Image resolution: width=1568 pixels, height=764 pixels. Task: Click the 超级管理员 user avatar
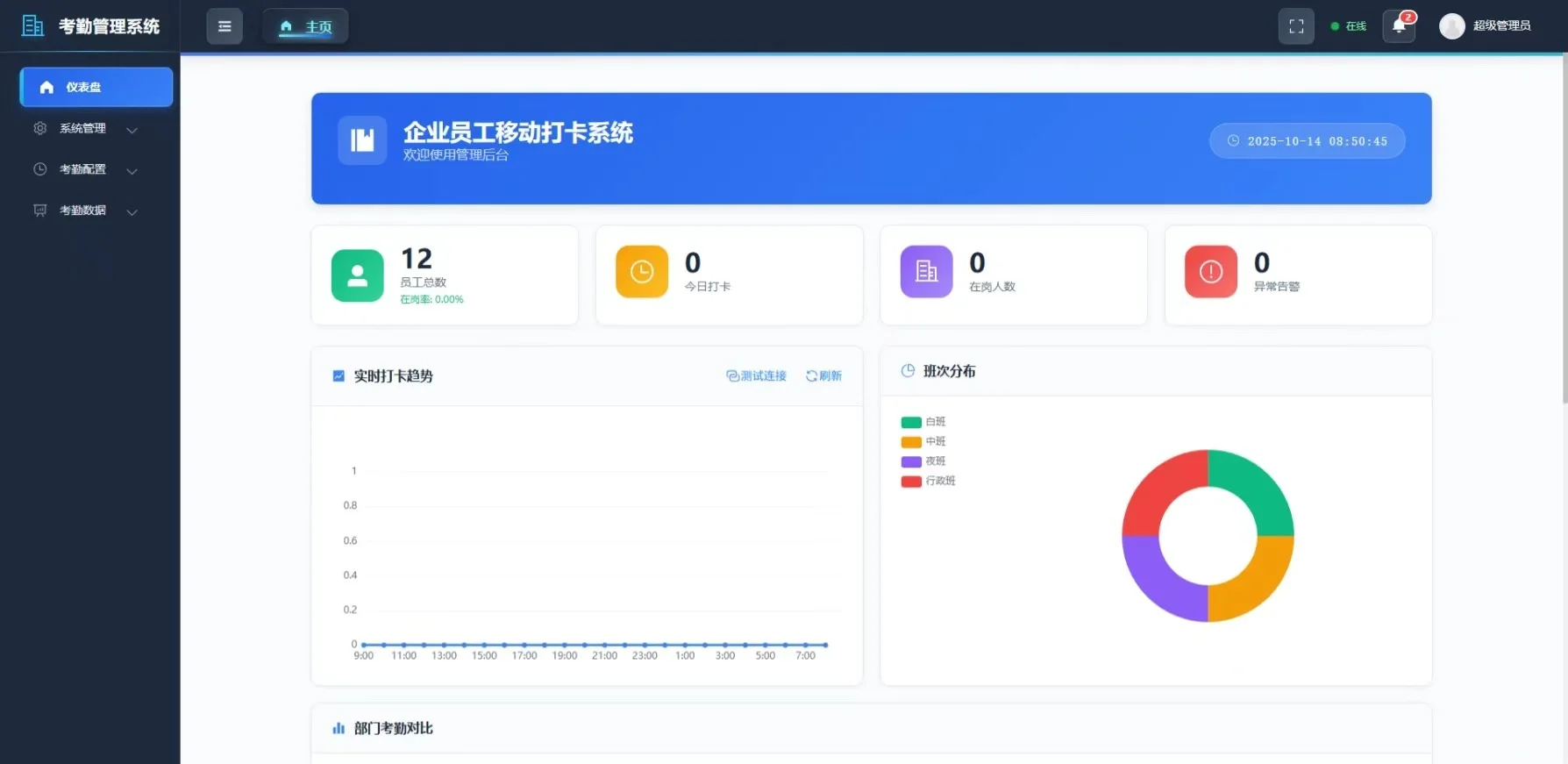(1452, 26)
